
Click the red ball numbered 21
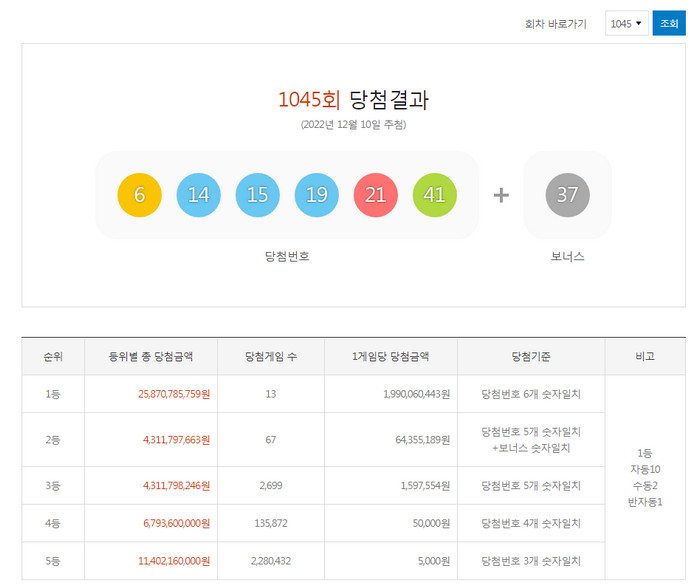click(x=375, y=195)
